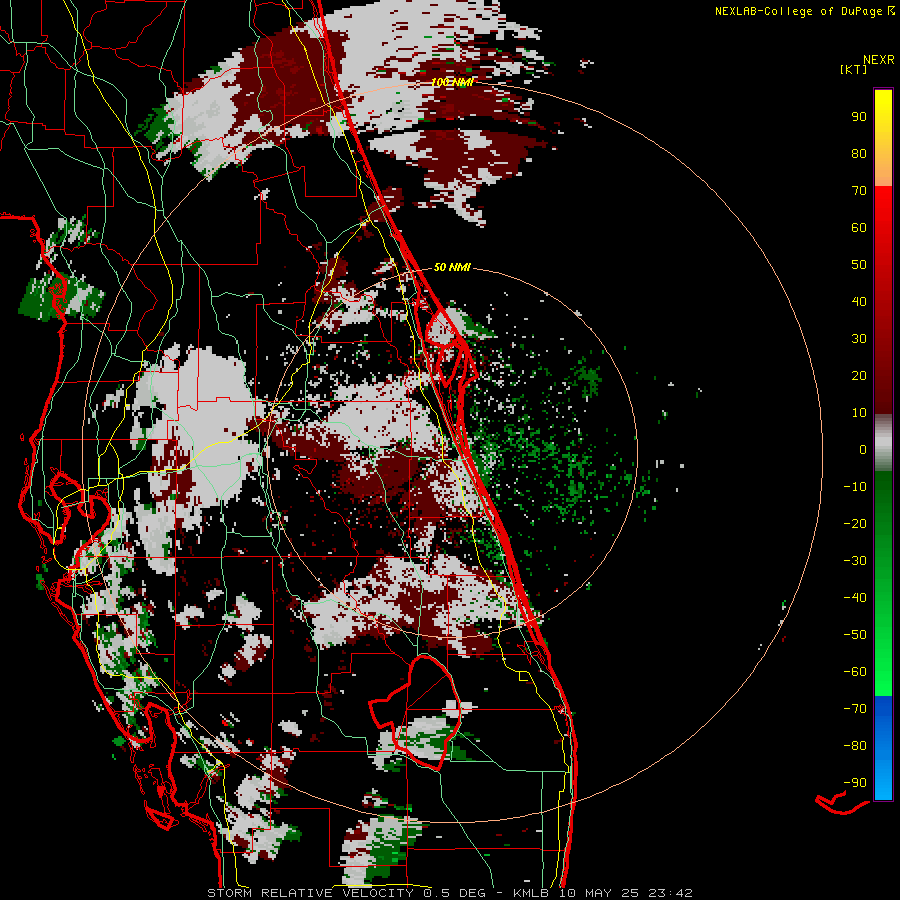Viewport: 900px width, 900px height.
Task: Select the -20 value on the velocity scale
Action: click(855, 523)
